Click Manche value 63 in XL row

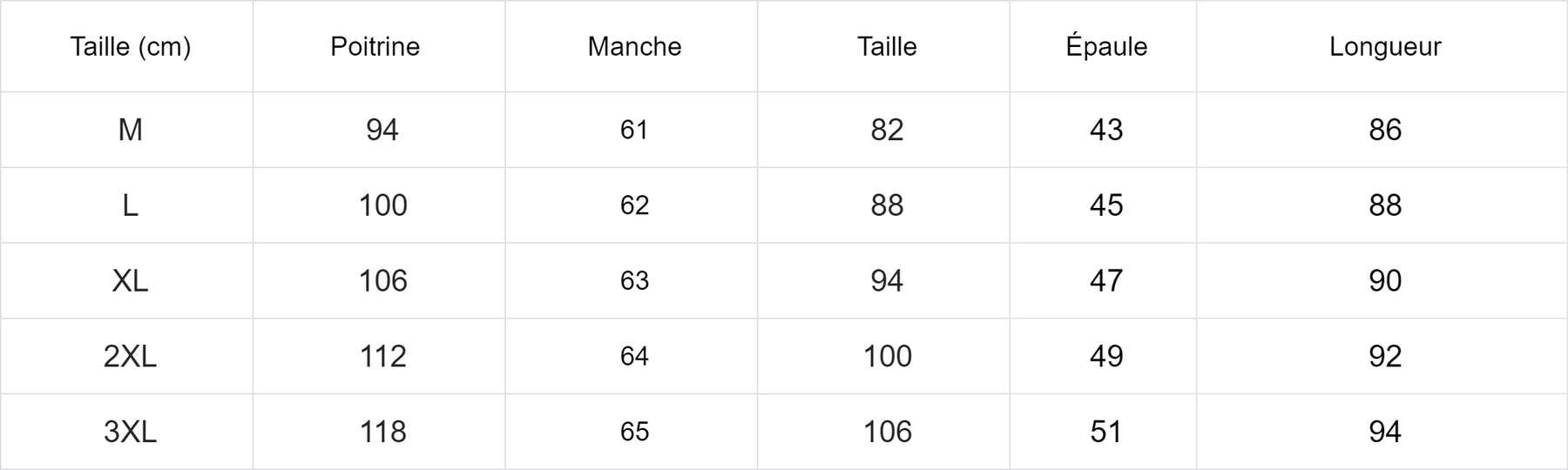point(634,280)
